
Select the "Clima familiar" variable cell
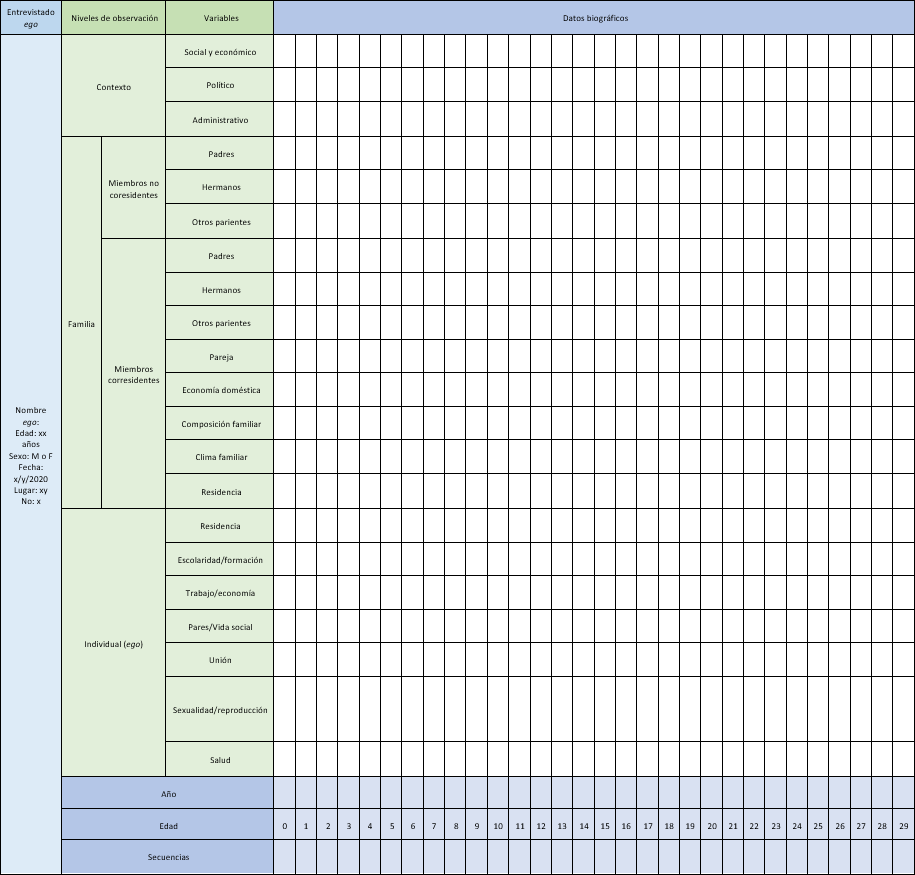pyautogui.click(x=220, y=457)
